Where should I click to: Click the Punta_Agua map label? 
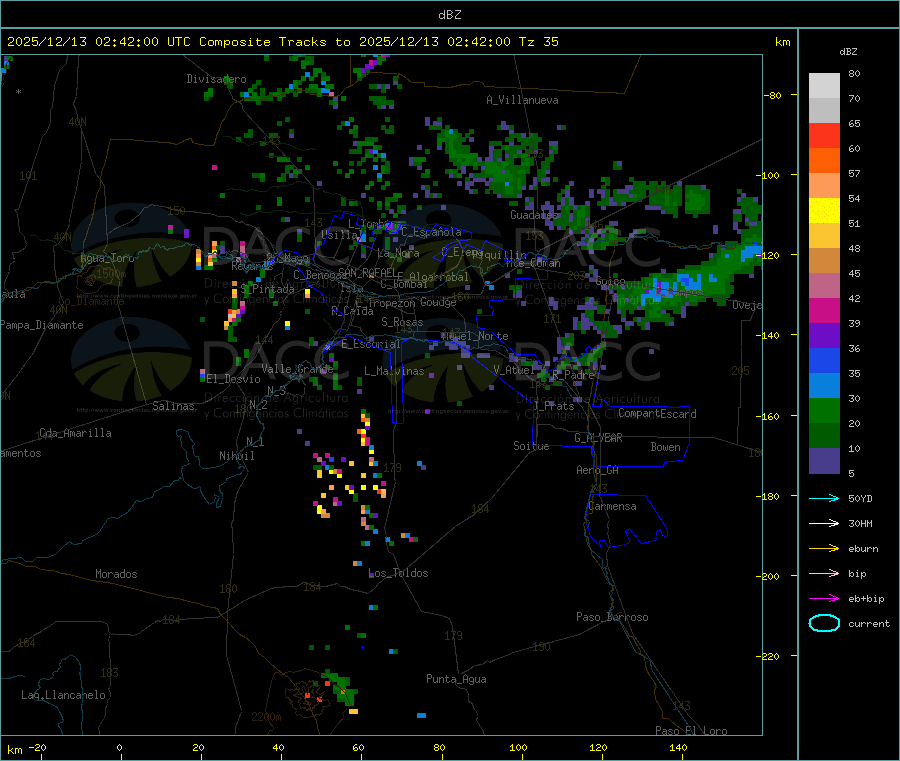click(x=456, y=680)
